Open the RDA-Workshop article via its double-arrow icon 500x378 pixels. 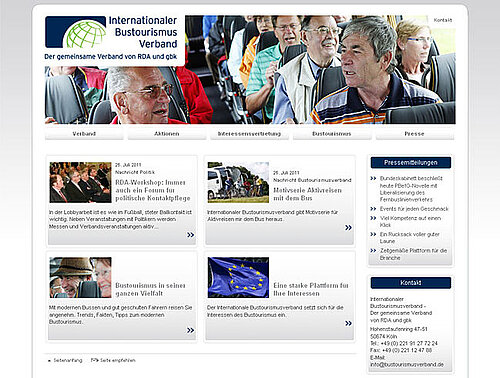pyautogui.click(x=190, y=235)
